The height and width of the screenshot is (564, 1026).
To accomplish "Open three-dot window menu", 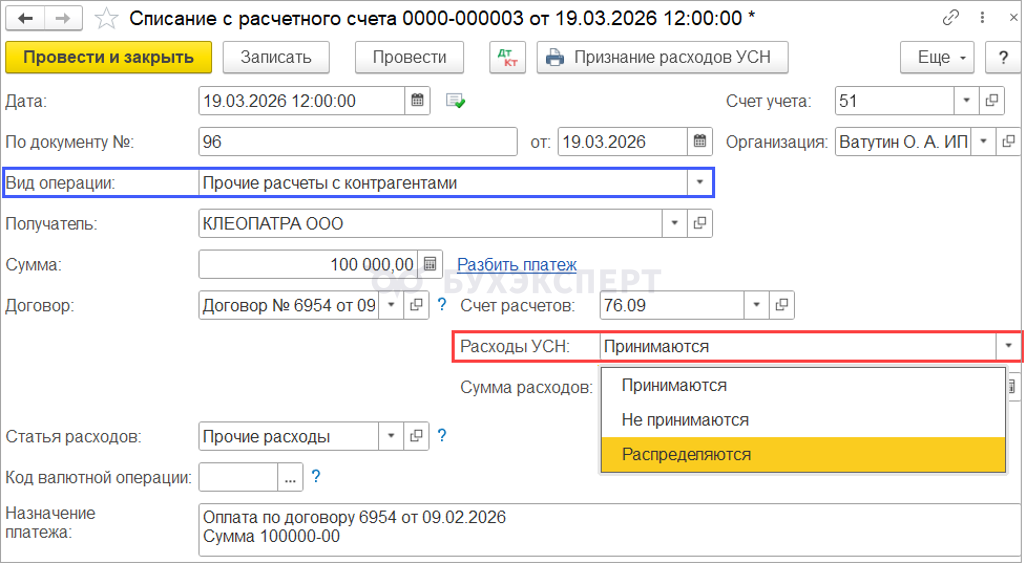I will pos(982,18).
